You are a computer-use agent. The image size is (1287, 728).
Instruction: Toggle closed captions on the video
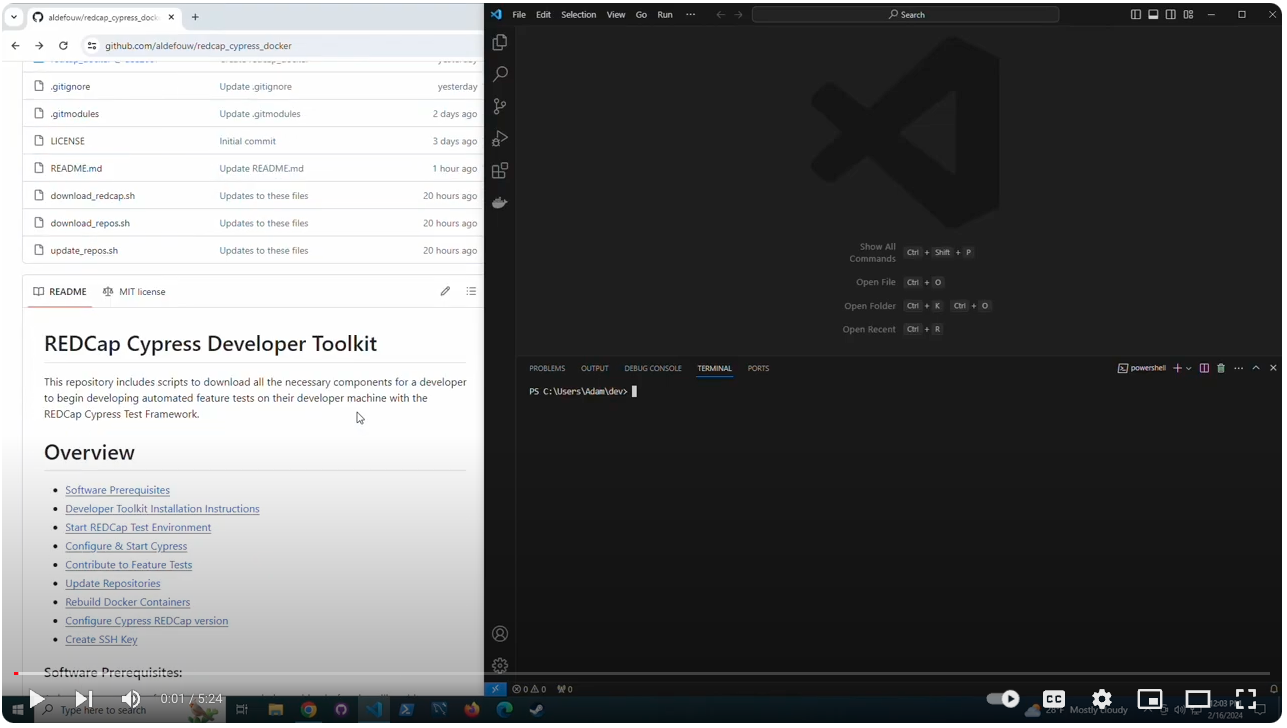[1053, 699]
